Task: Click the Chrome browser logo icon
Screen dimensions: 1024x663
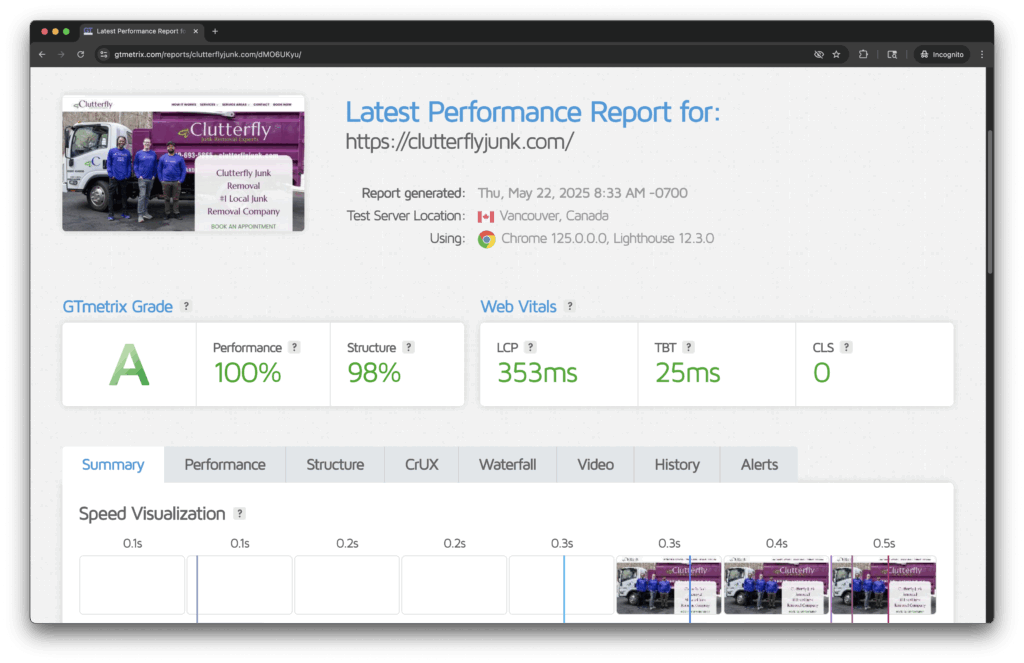Action: (x=487, y=239)
